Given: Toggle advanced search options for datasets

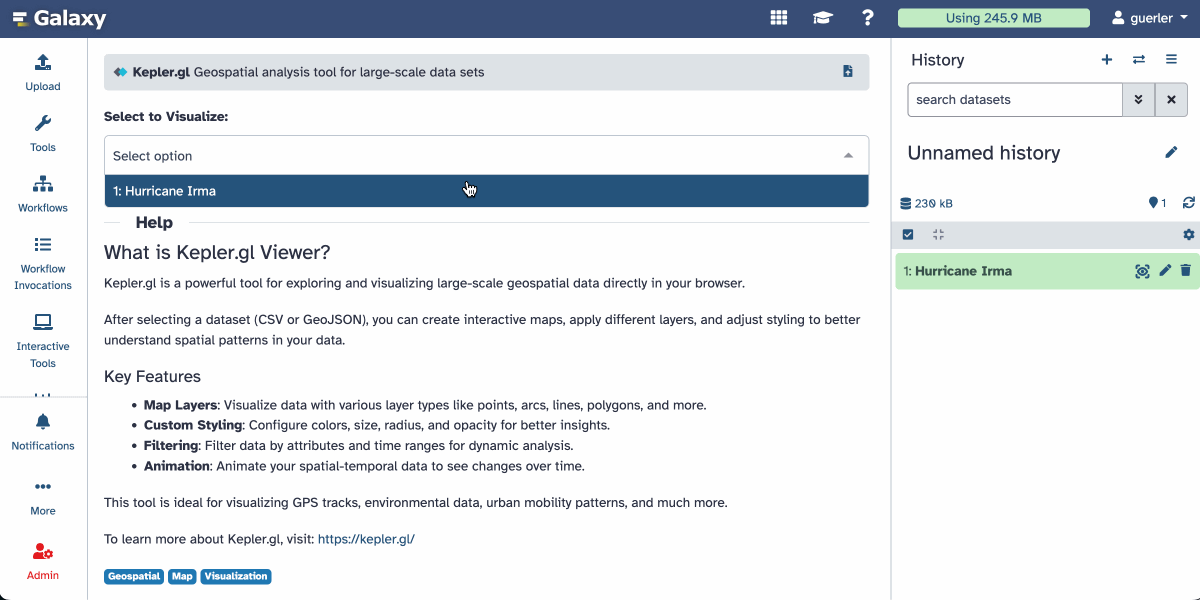Looking at the screenshot, I should click(1138, 100).
